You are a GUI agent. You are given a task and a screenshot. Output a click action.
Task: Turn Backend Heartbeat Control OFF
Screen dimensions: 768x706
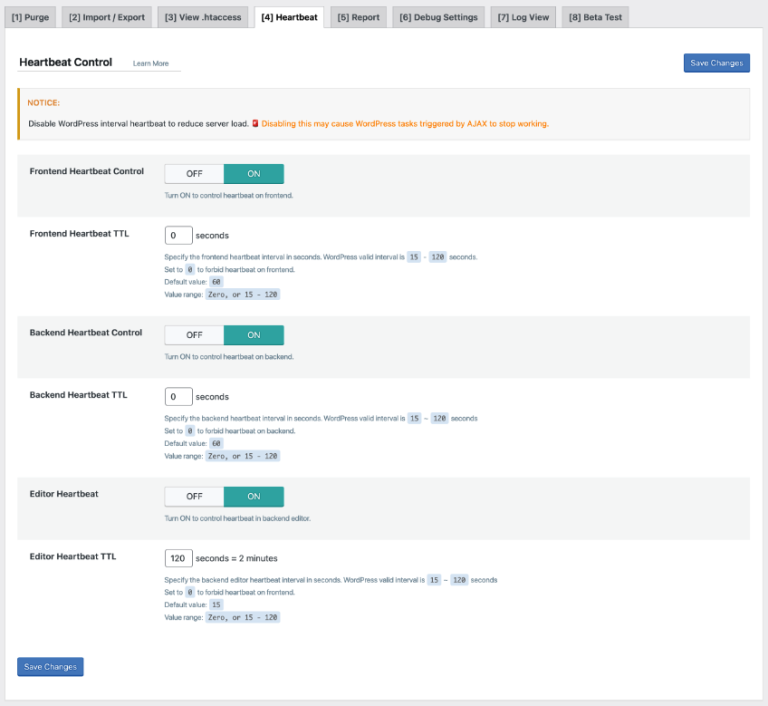194,335
